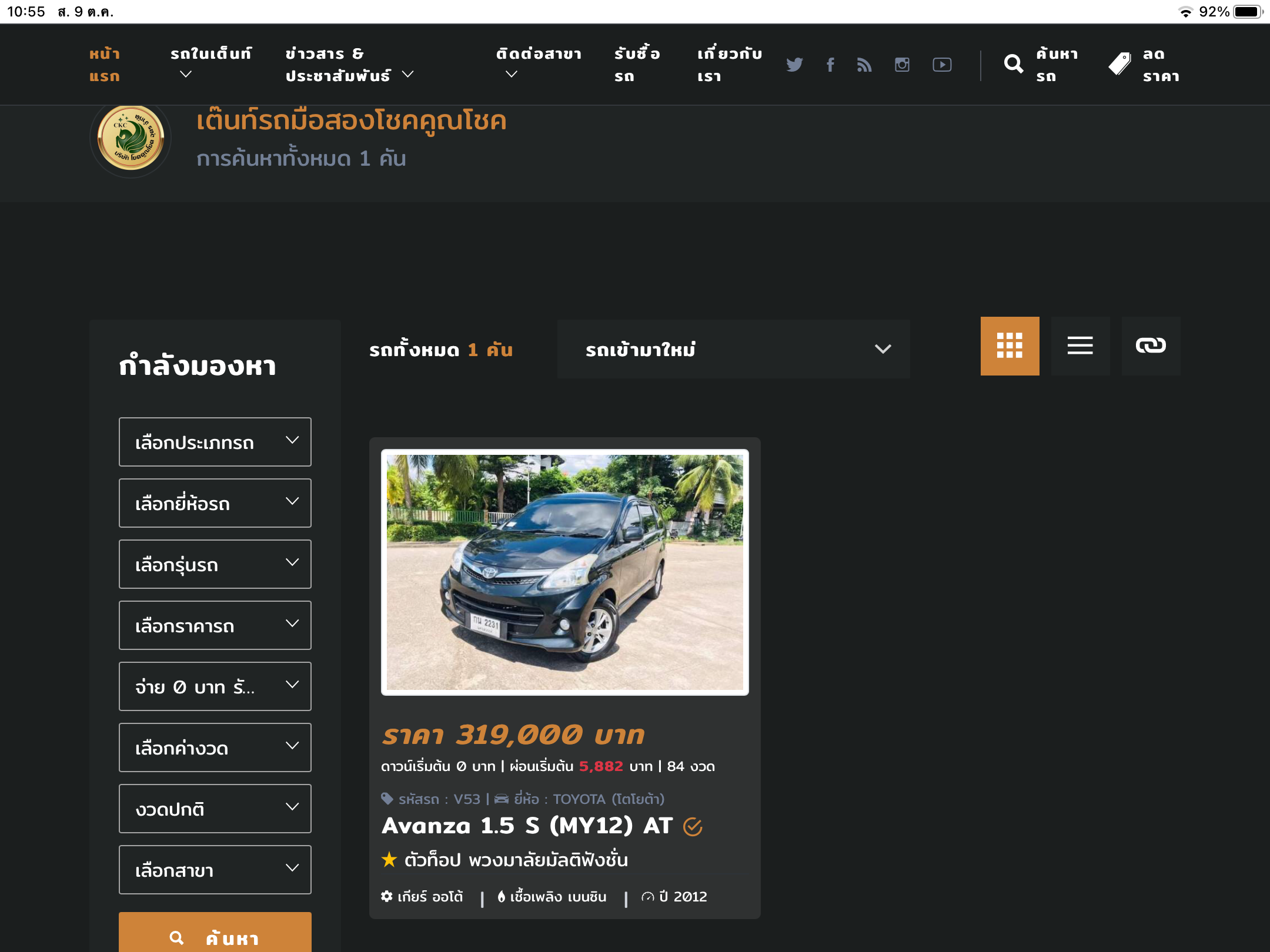Click the verified checkmark beside Avanza title

pyautogui.click(x=693, y=827)
